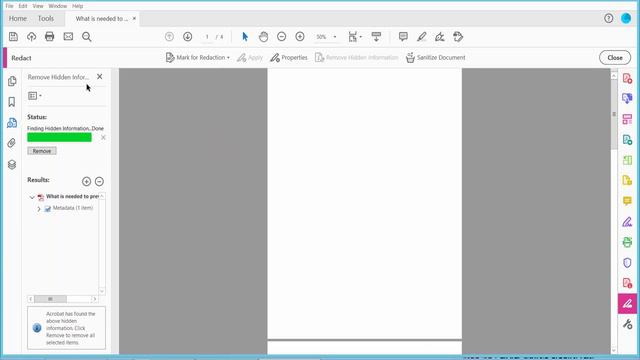640x360 pixels.
Task: Open the panel options menu dropdown
Action: click(35, 96)
